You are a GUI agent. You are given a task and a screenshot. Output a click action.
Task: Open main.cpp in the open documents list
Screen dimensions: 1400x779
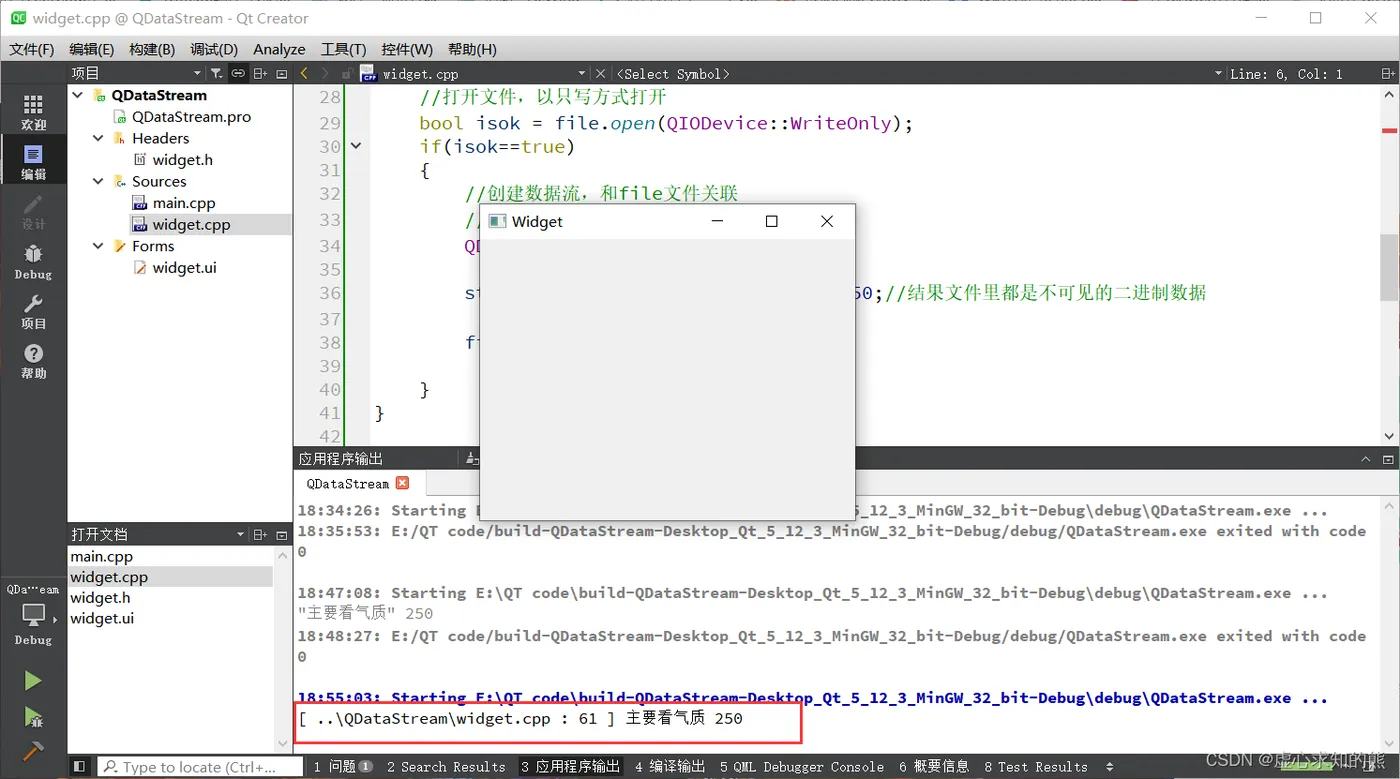pyautogui.click(x=170, y=556)
